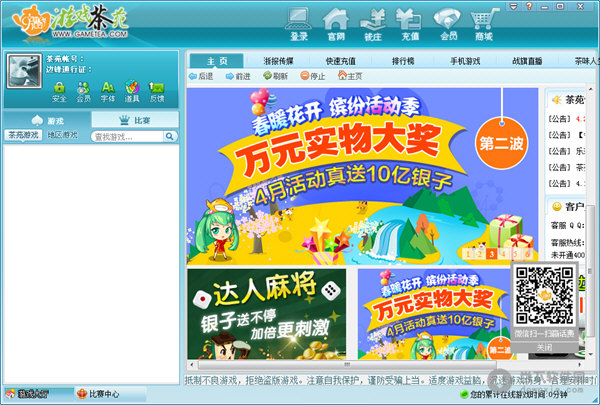Click the horizontal scrollbar right arrow
Screen dimensions: 600x405
[579, 364]
